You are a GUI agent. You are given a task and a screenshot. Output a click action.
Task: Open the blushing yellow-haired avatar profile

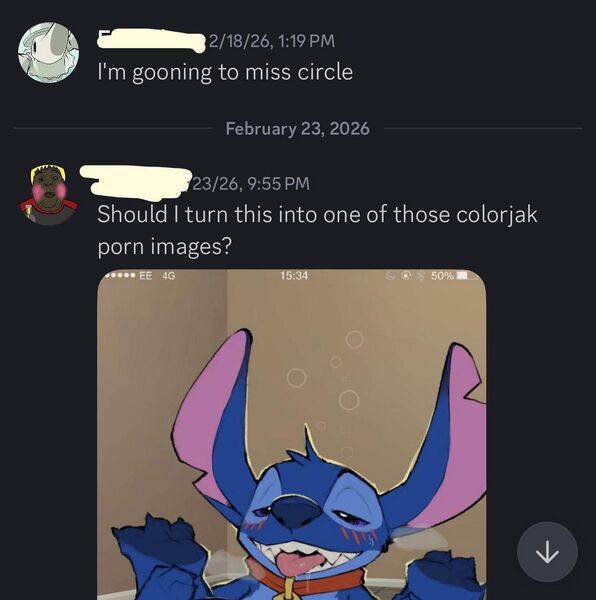point(49,194)
